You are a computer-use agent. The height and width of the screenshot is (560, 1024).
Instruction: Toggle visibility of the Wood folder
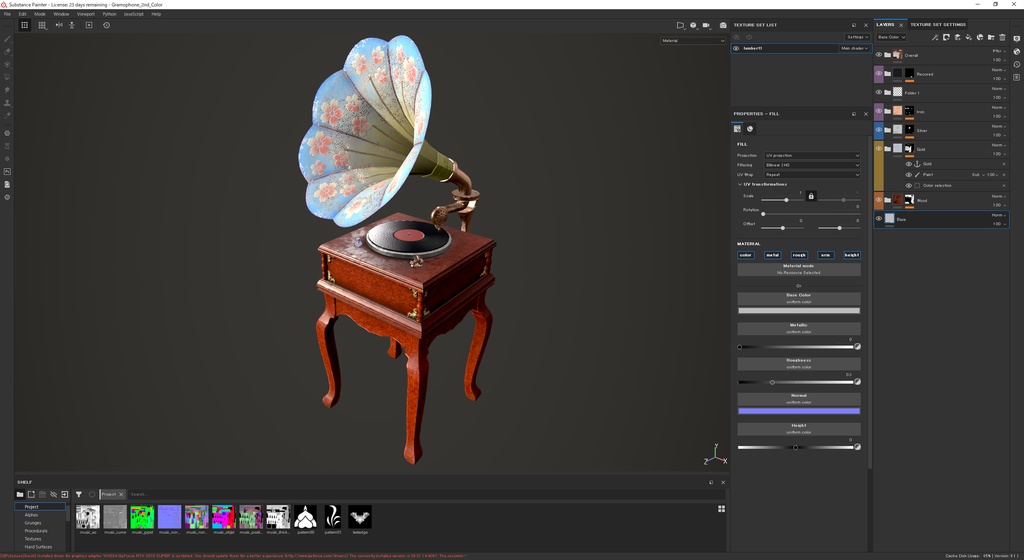pos(878,200)
